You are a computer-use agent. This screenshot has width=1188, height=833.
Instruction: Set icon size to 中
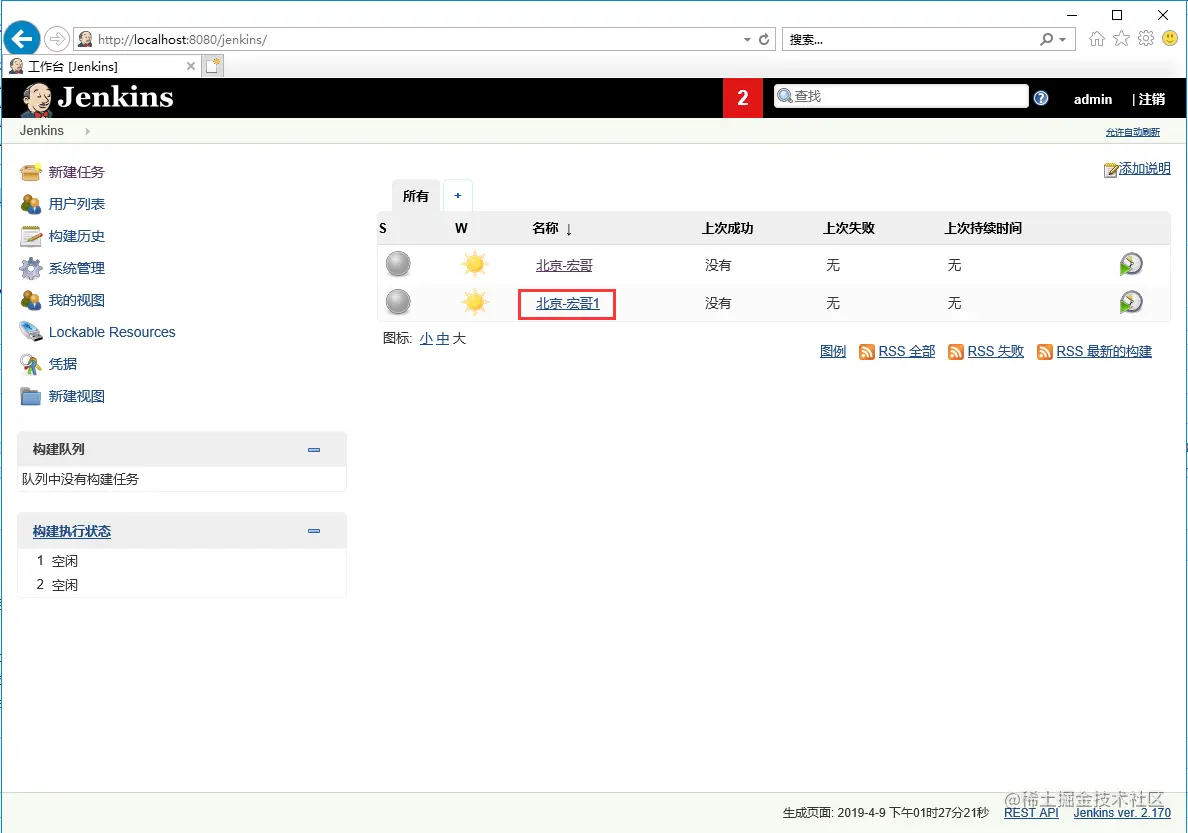(443, 339)
